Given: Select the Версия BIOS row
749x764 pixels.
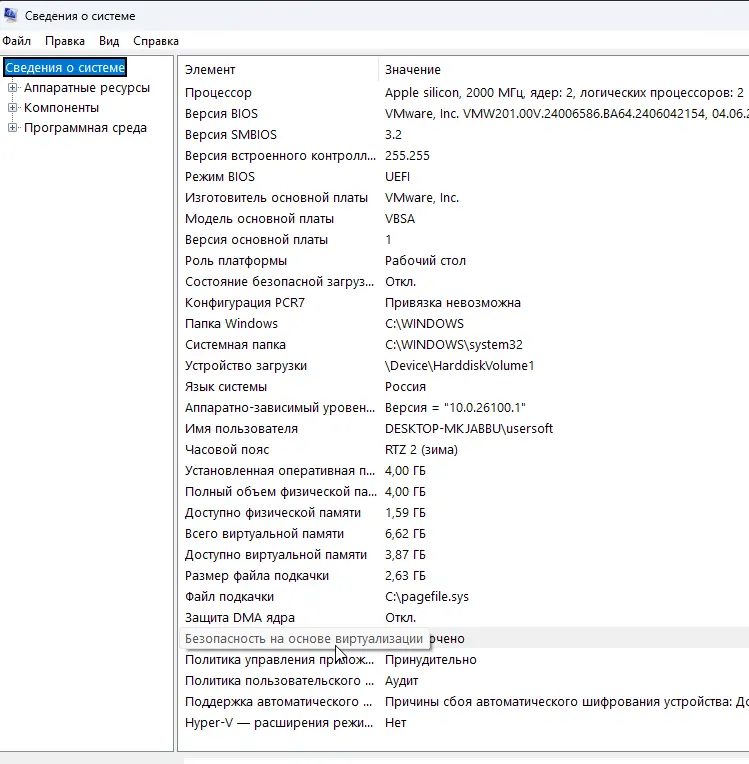Looking at the screenshot, I should point(221,114).
